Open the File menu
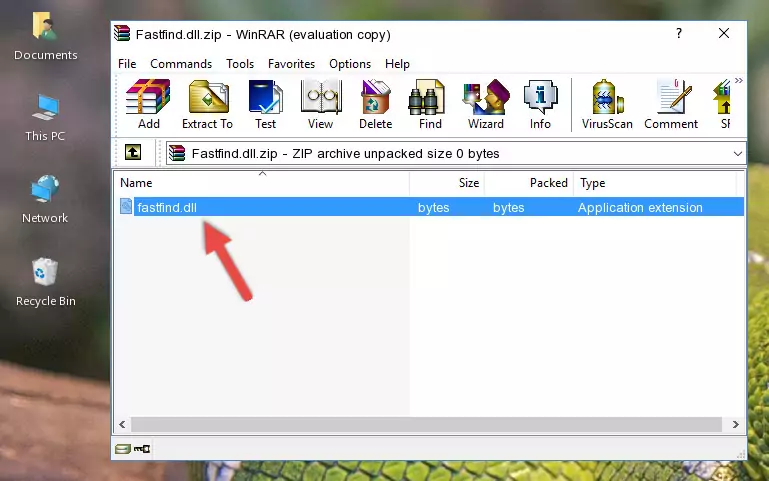 [x=127, y=64]
